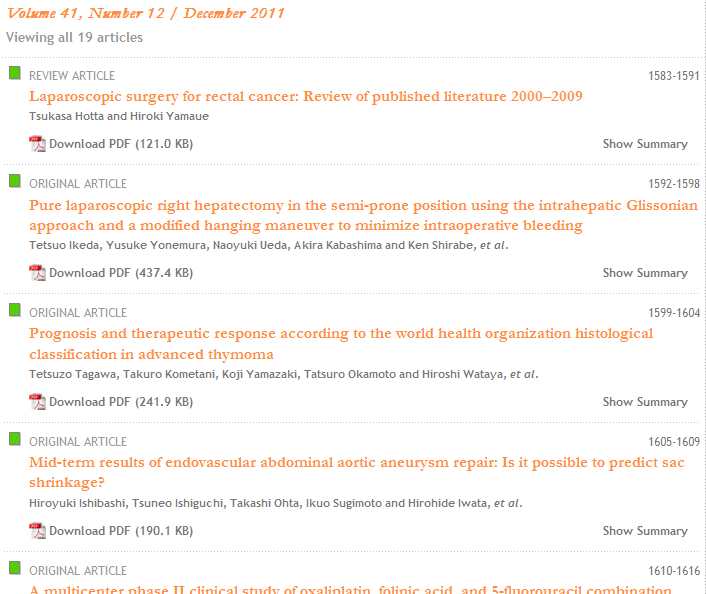706x594 pixels.
Task: Open Mid-term results of endovascular repair title
Action: point(357,472)
